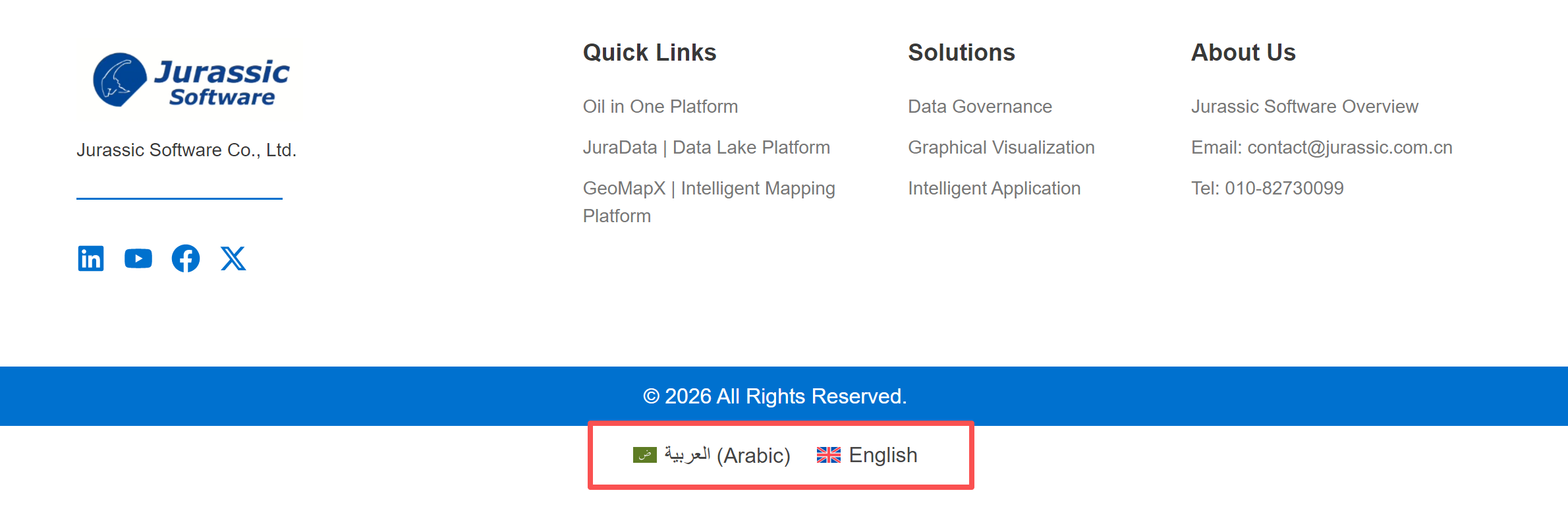This screenshot has height=505, width=1568.
Task: Open the X (Twitter) icon
Action: pyautogui.click(x=233, y=258)
